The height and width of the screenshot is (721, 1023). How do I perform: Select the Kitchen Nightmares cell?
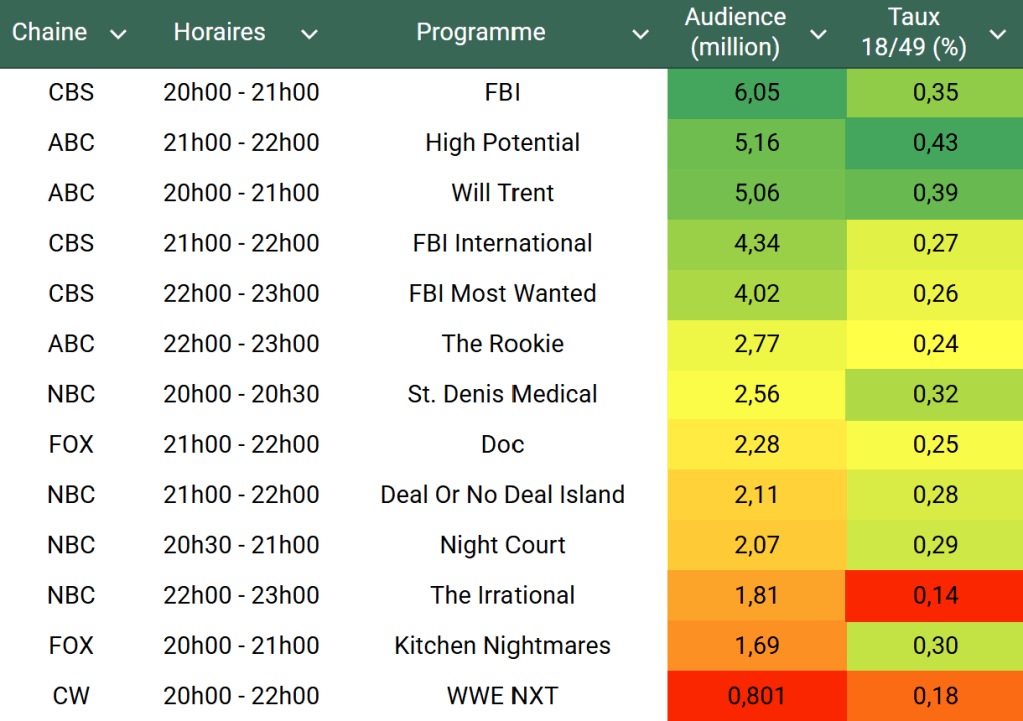[502, 645]
